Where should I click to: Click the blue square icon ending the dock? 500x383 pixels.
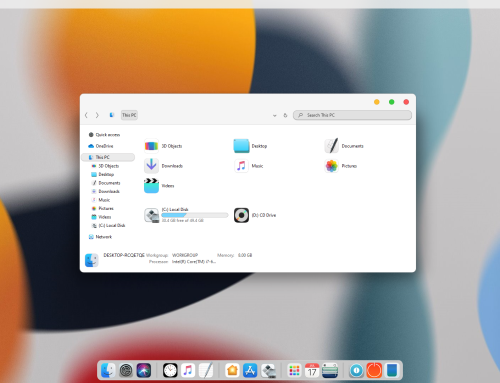click(x=392, y=370)
